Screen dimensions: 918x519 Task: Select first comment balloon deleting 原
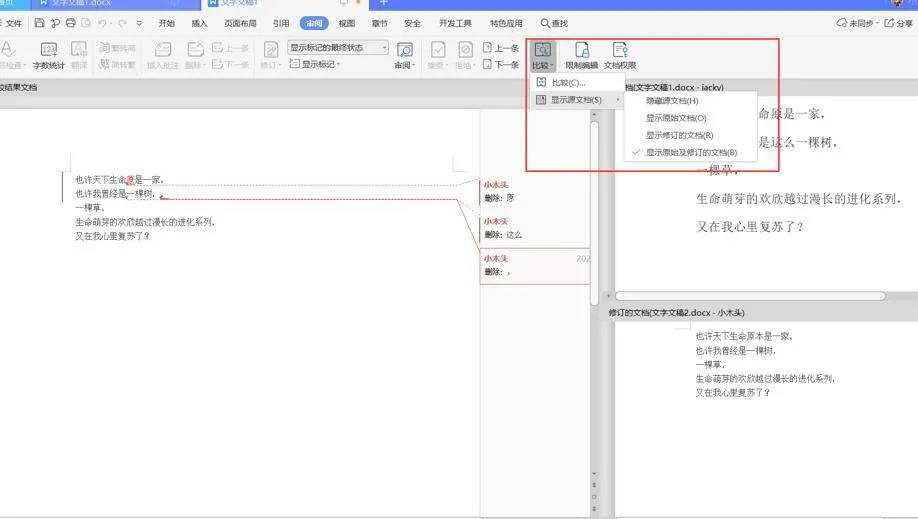pos(535,192)
